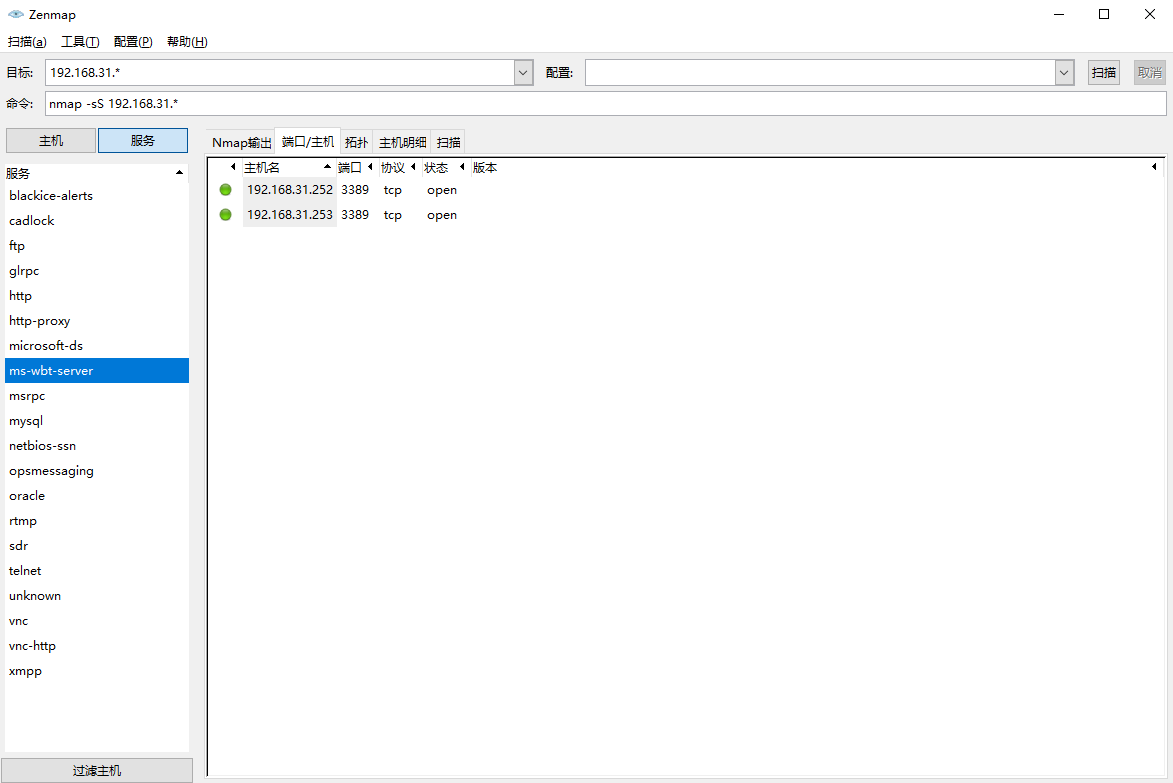Select opsmessaging service
The width and height of the screenshot is (1173, 783).
[97, 471]
